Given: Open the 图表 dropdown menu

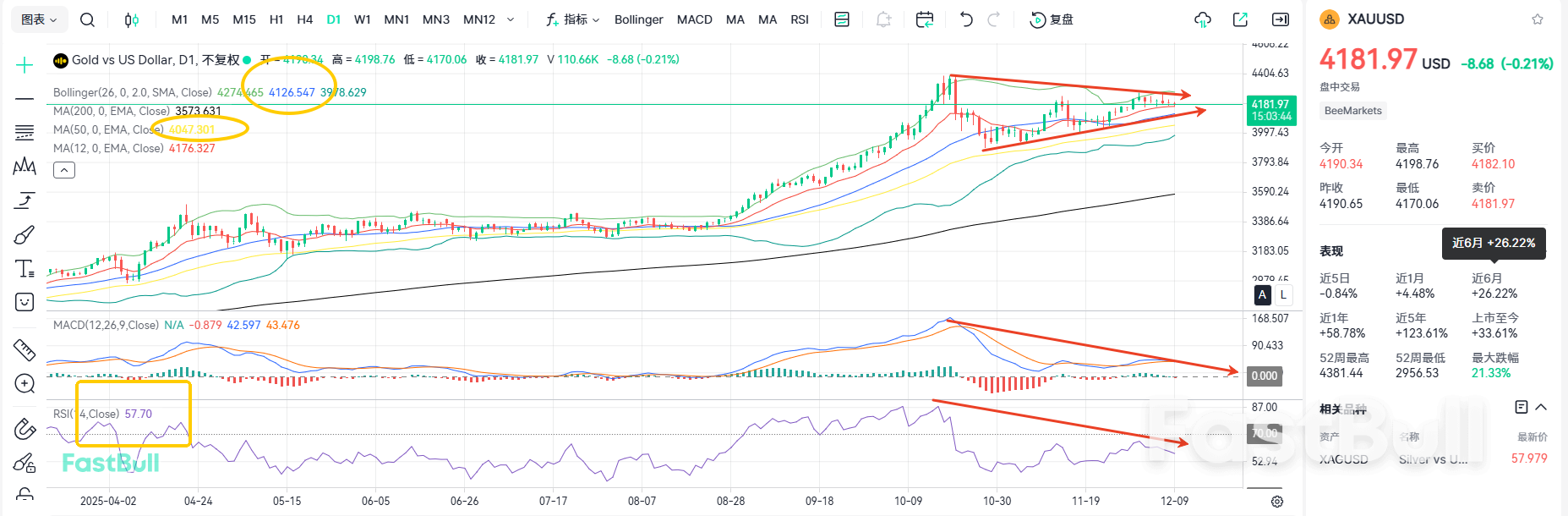Looking at the screenshot, I should click(x=39, y=19).
